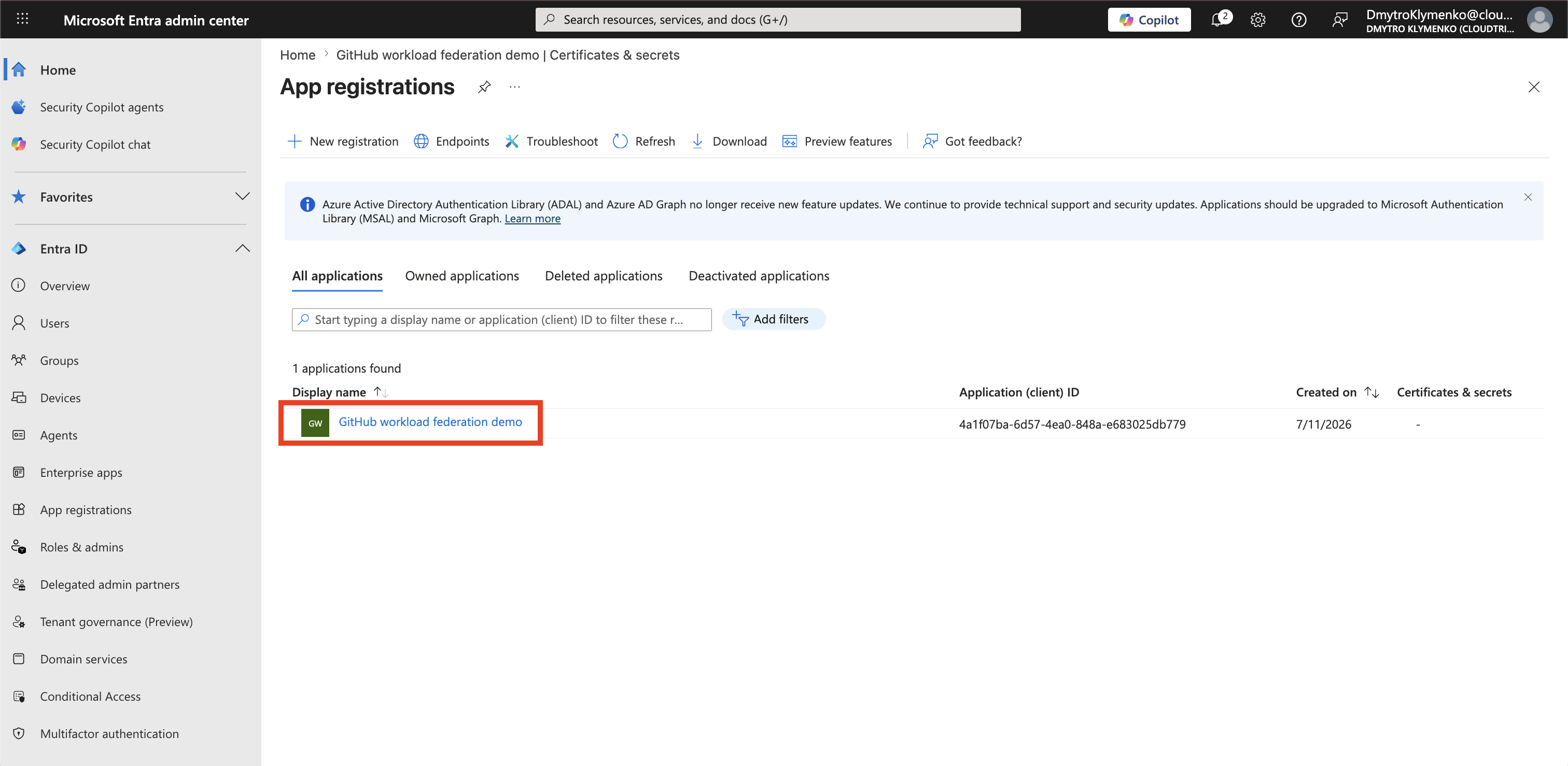Click Certificates & secrets column header
The image size is (1568, 766).
1453,392
